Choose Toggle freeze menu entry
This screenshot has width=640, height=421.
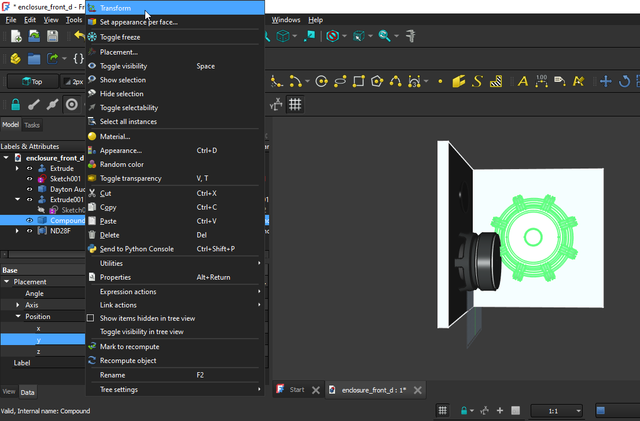tap(174, 37)
